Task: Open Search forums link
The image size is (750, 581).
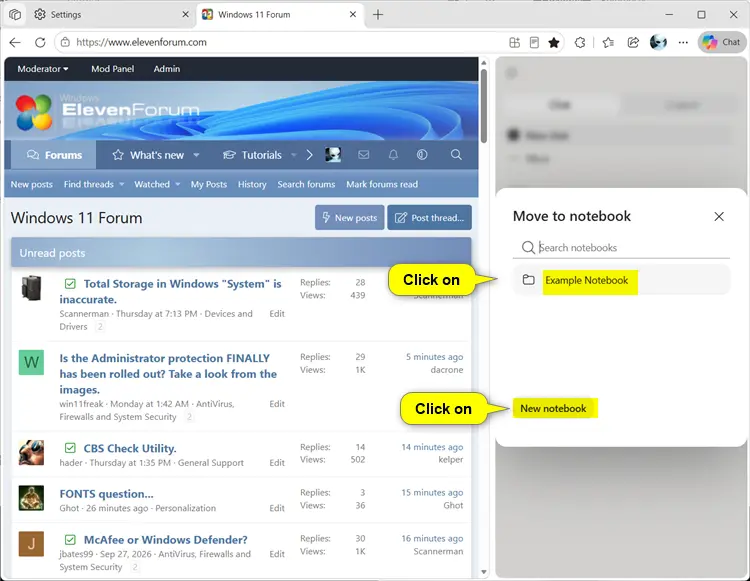Action: pos(306,185)
